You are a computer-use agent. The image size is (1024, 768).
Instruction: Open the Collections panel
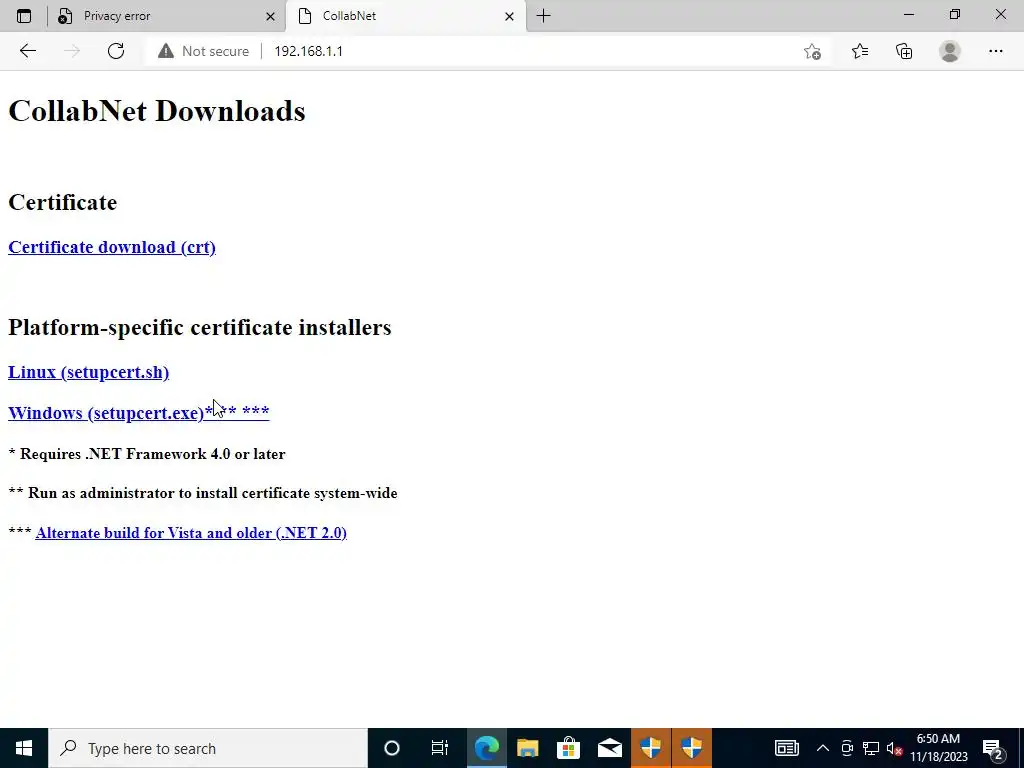pos(904,51)
